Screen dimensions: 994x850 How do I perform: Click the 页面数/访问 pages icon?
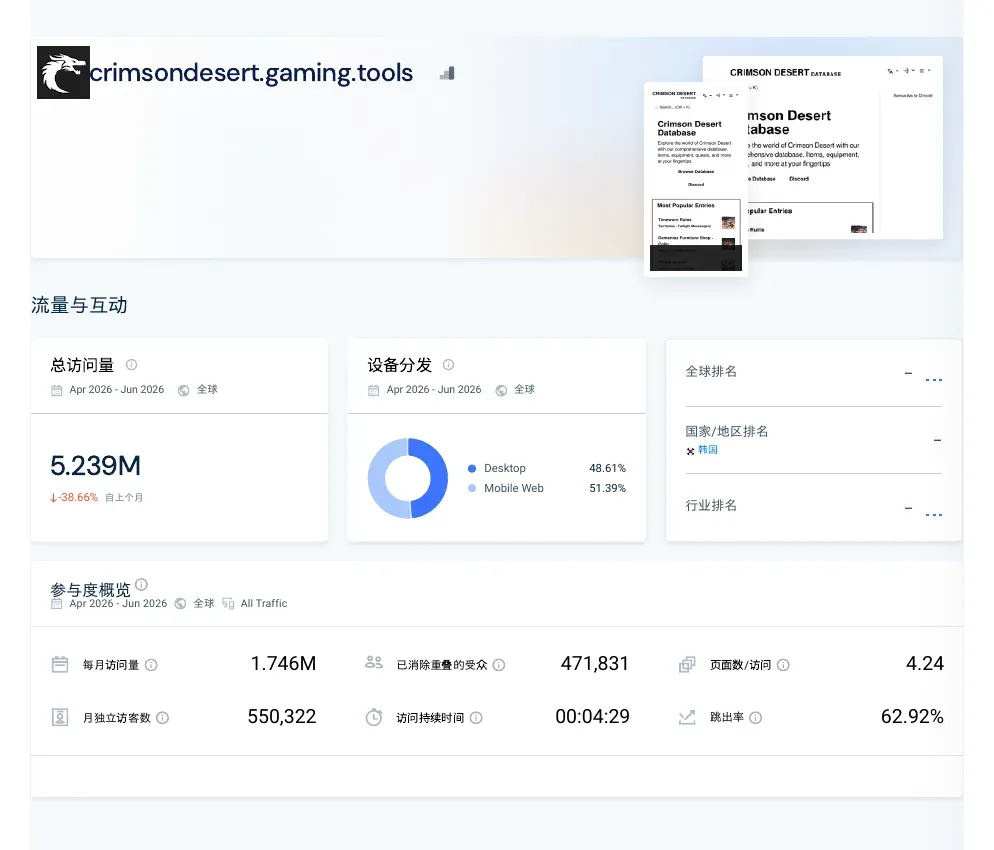pyautogui.click(x=687, y=664)
